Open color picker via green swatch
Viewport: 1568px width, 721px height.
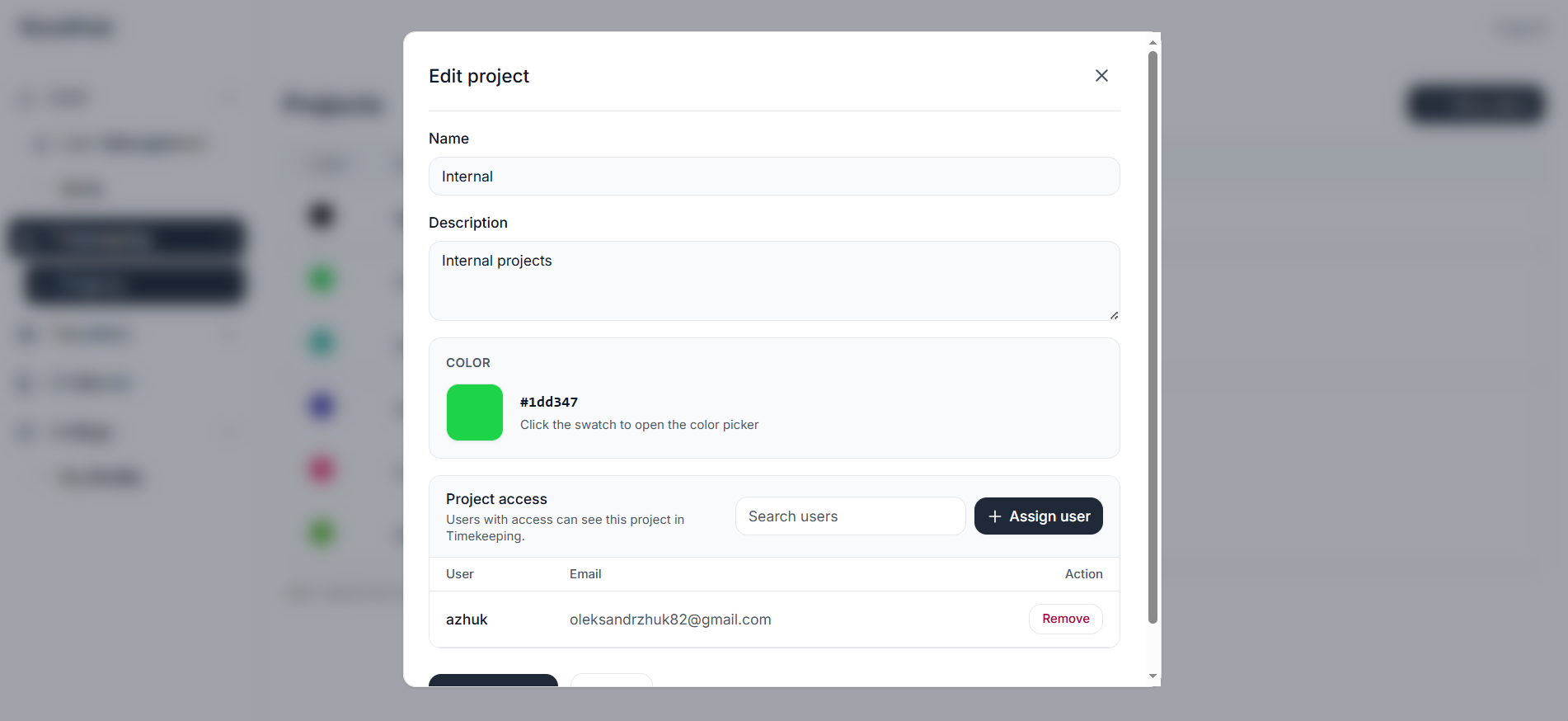pyautogui.click(x=475, y=412)
